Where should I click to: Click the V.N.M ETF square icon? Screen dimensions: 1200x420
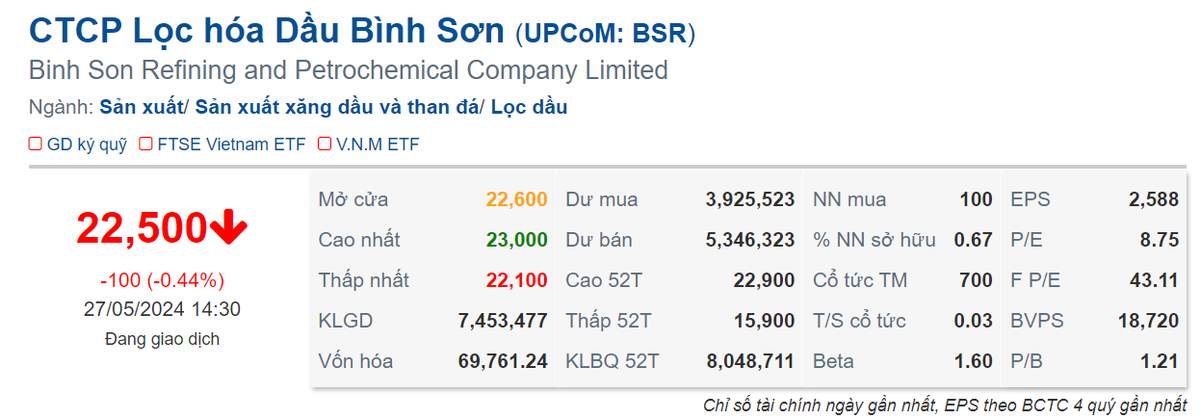click(x=324, y=144)
